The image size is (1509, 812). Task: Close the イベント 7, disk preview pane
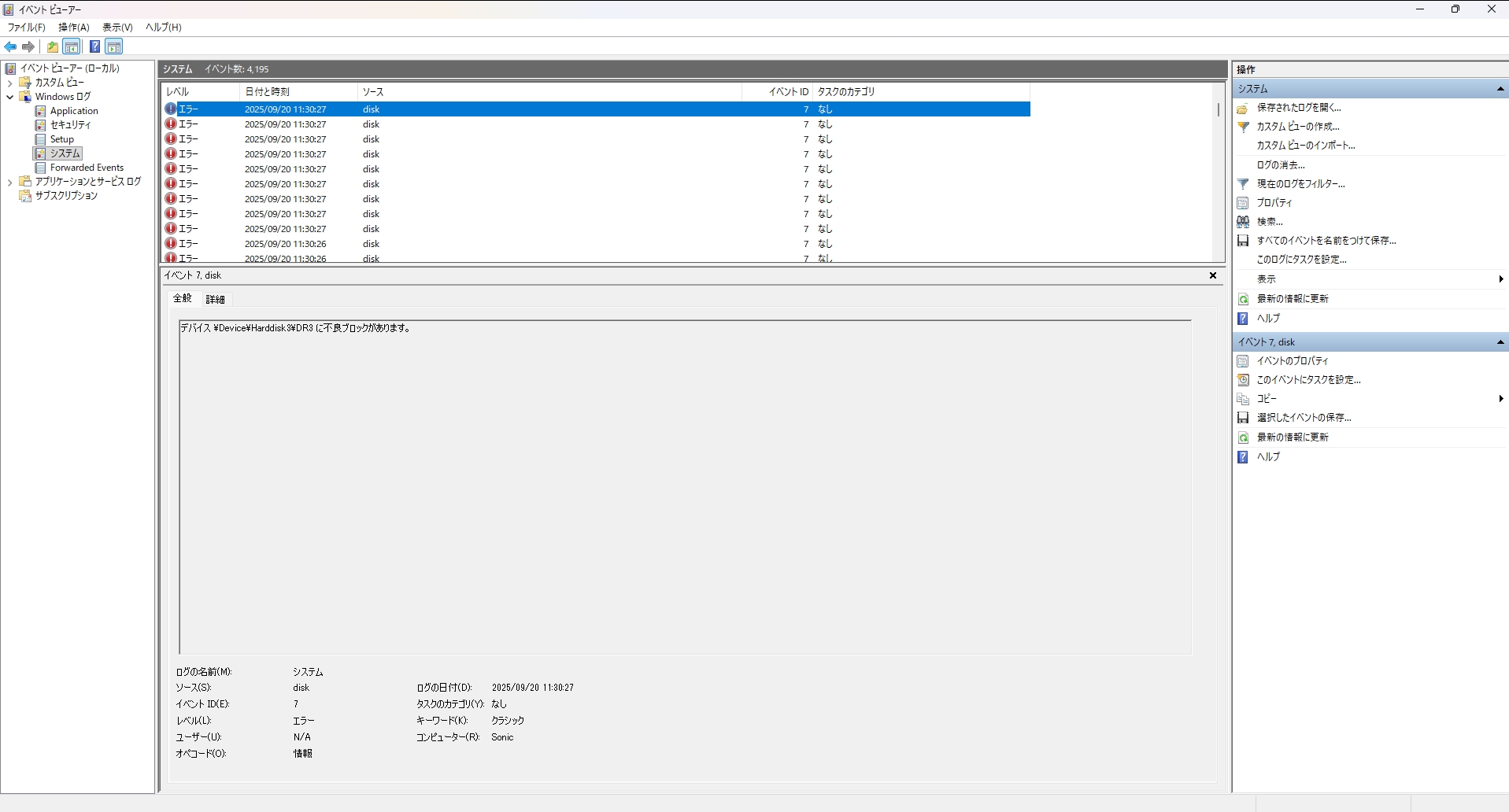click(x=1212, y=275)
